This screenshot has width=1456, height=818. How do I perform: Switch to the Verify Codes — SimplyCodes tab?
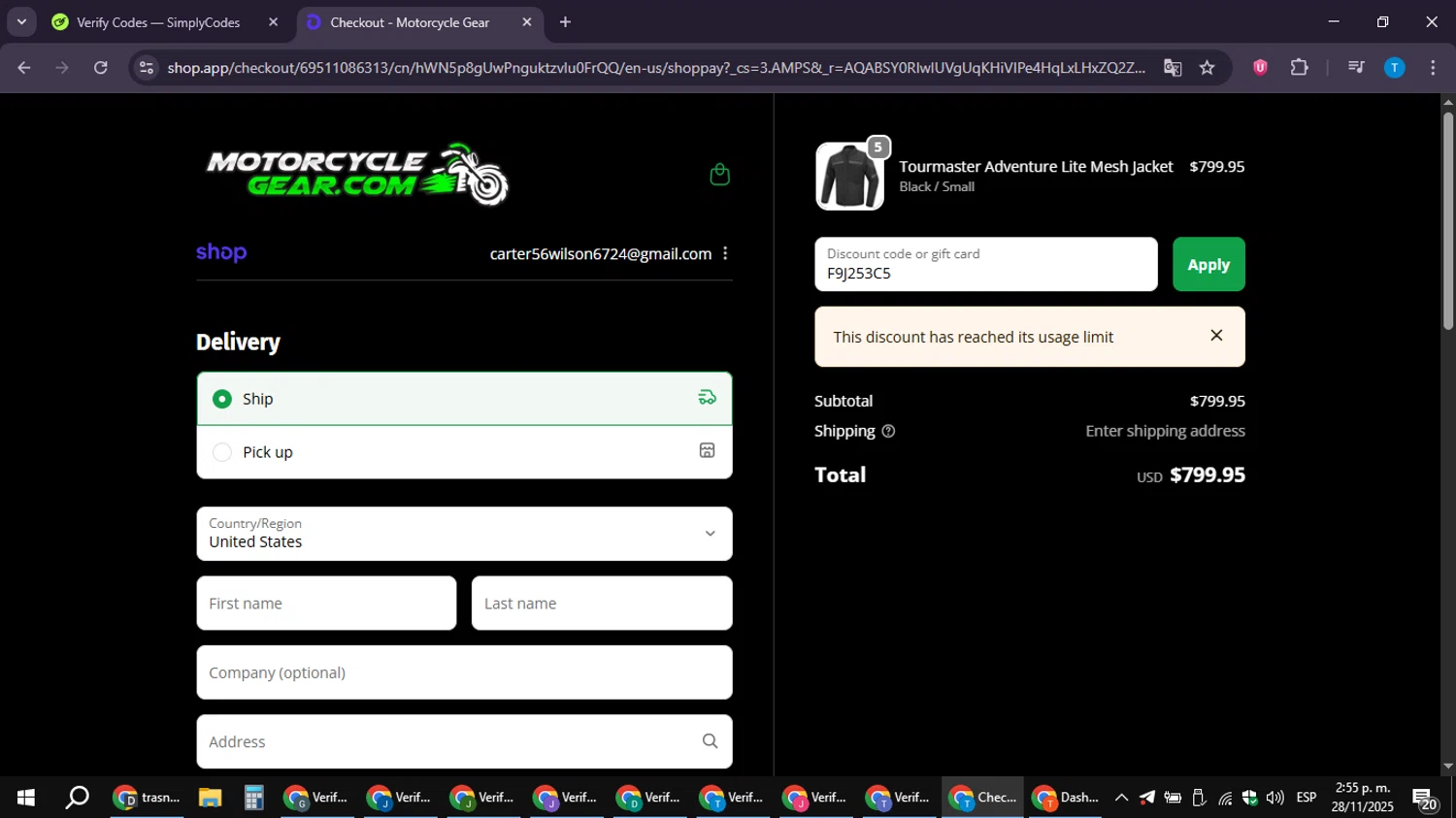pyautogui.click(x=158, y=22)
